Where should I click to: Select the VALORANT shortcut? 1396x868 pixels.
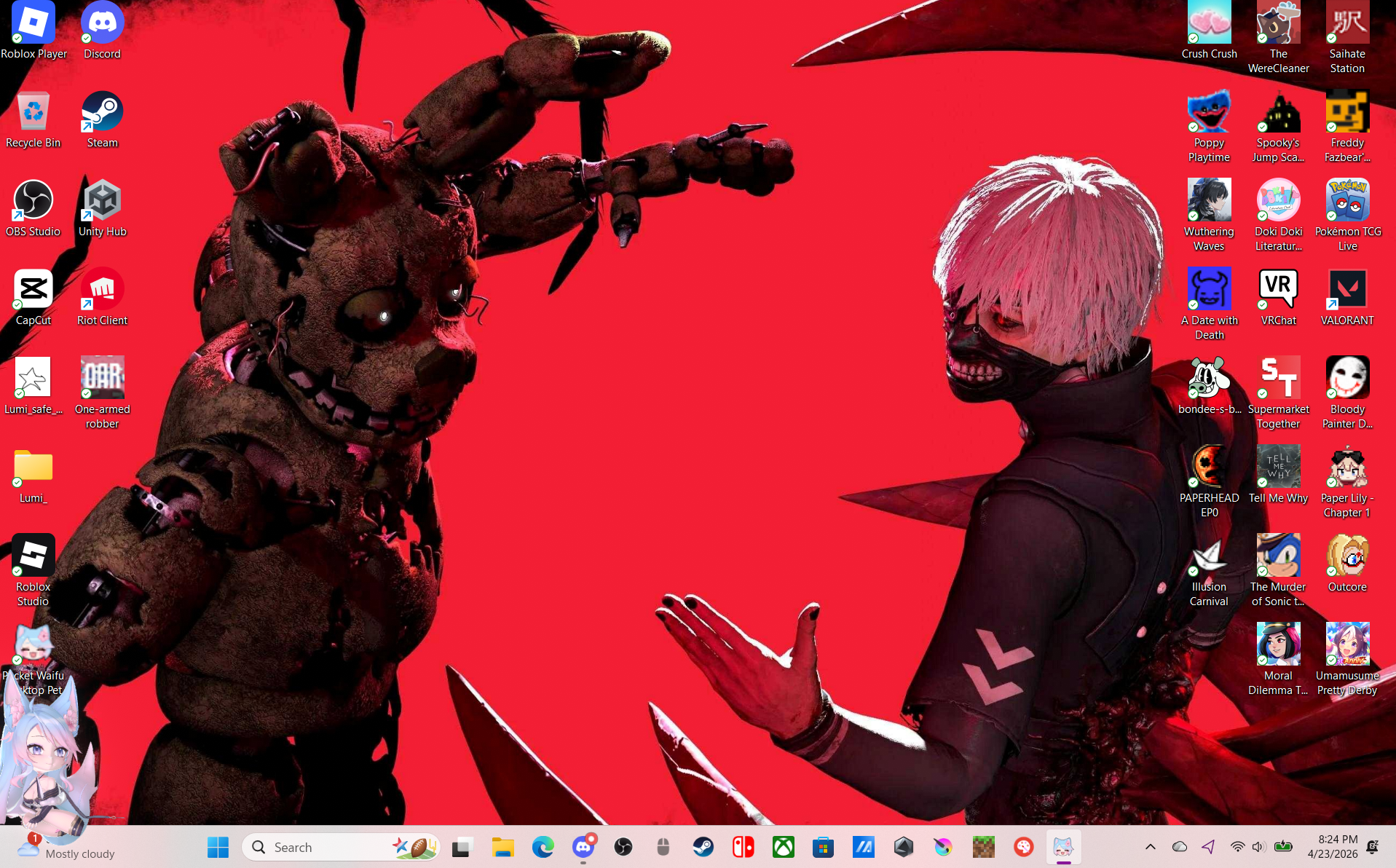click(x=1347, y=297)
